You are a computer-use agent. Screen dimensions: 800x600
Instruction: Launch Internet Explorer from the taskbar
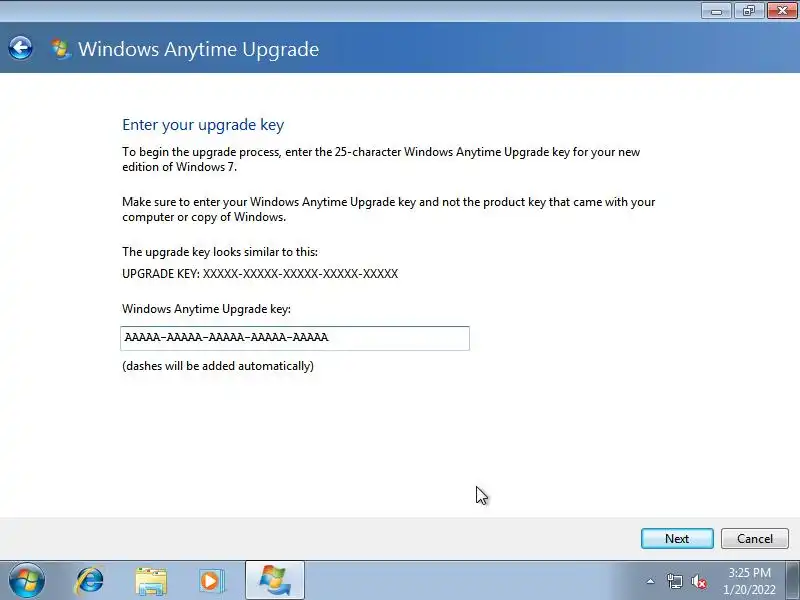[89, 581]
